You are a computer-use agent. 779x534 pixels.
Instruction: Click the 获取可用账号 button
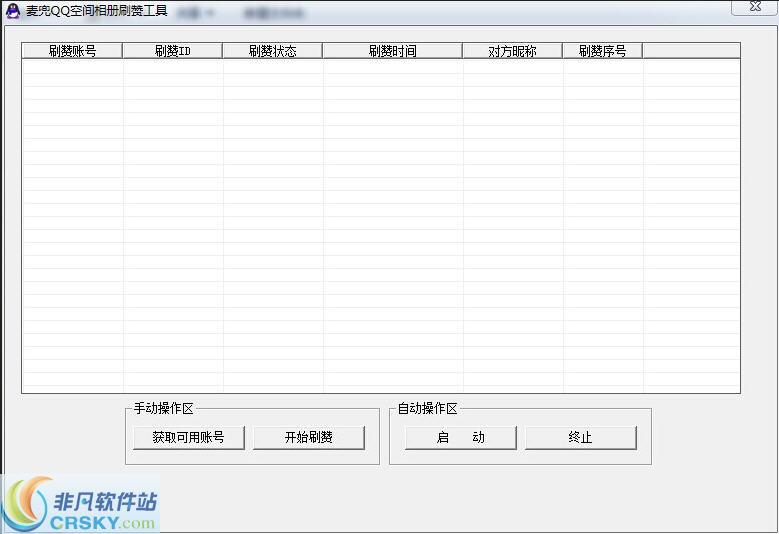coord(189,438)
